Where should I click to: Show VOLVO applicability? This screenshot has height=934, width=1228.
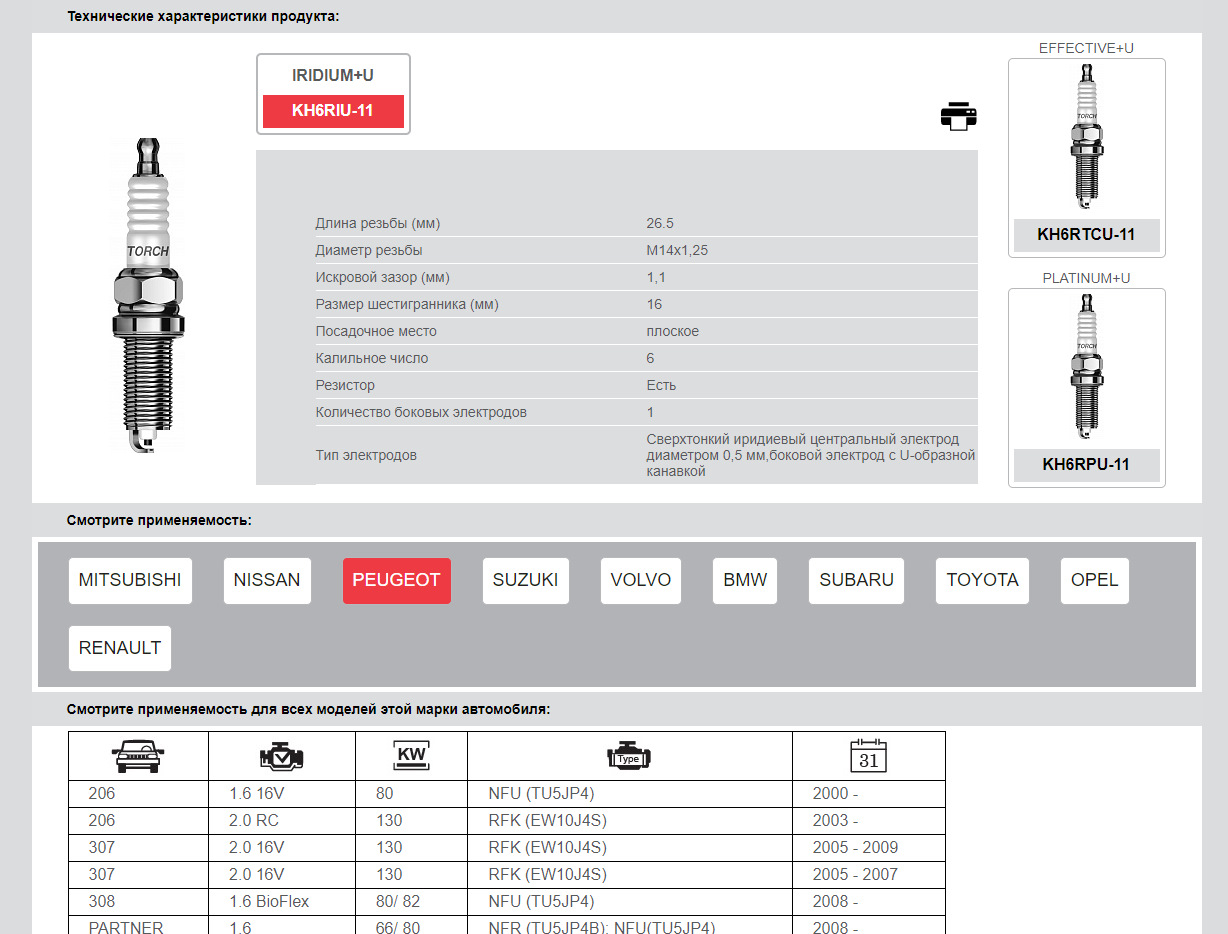point(641,581)
